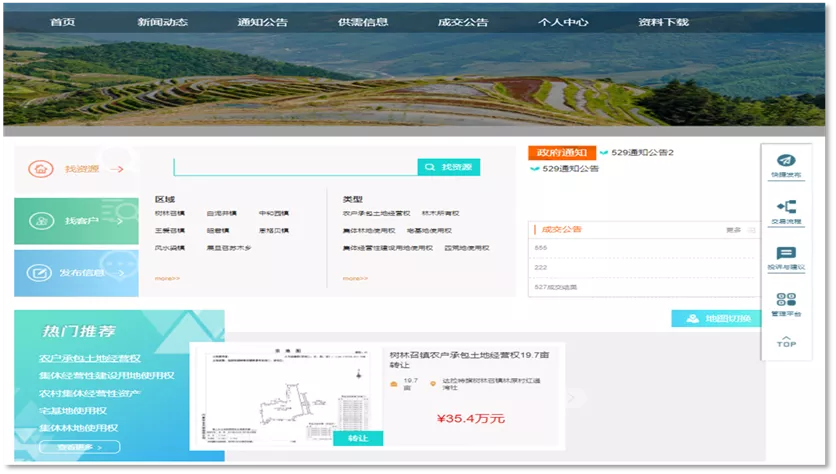Filter by region 中和西镇
Screen dimensions: 836x474
(x=274, y=213)
